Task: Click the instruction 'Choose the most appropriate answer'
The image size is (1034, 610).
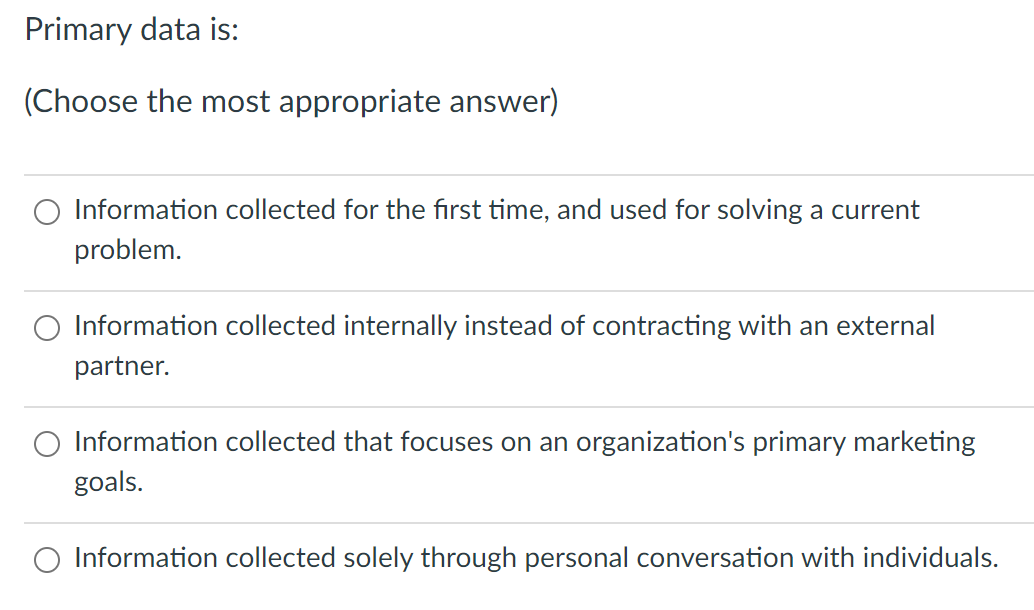Action: pyautogui.click(x=292, y=101)
